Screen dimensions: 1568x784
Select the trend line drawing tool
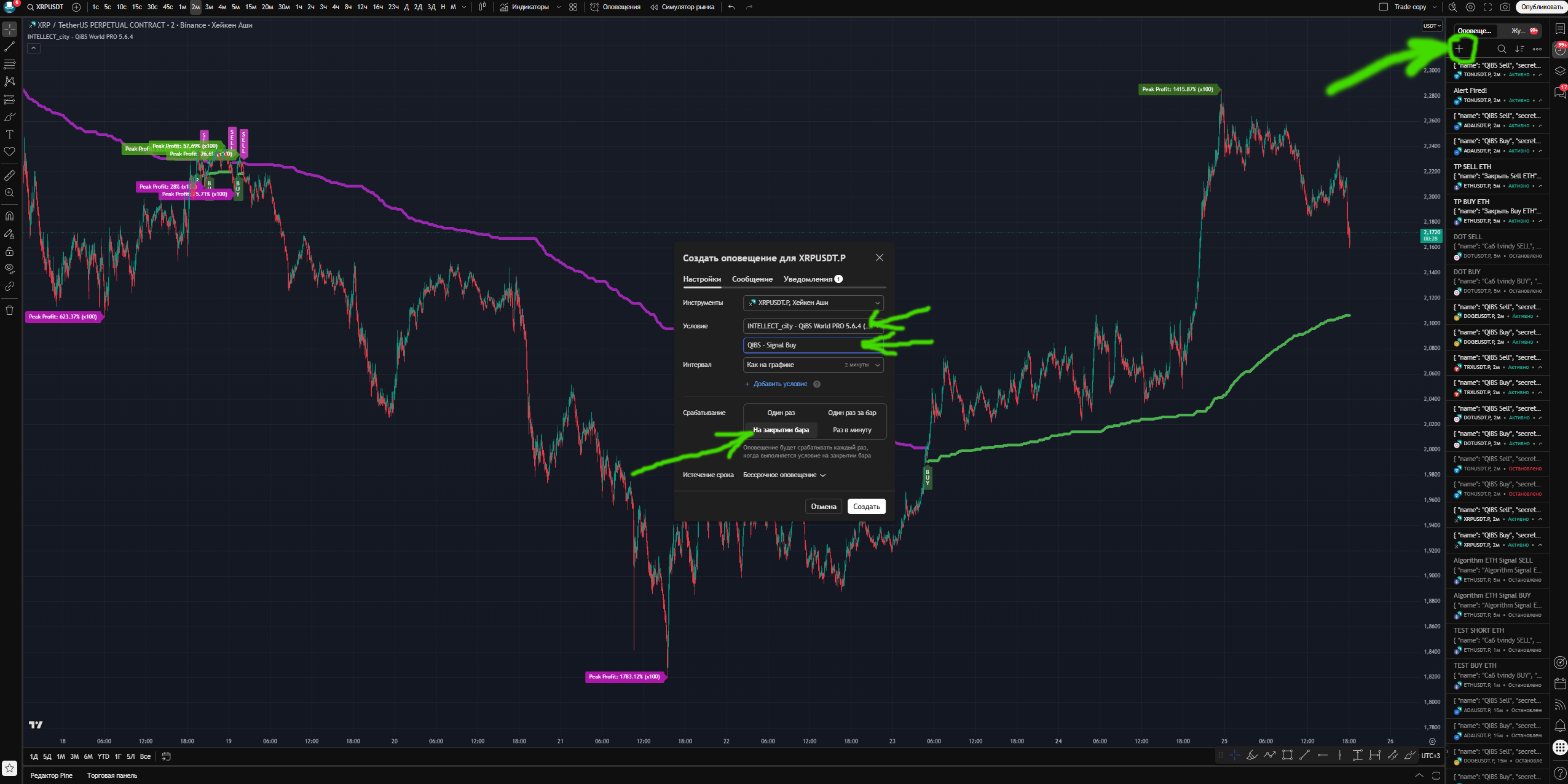pos(10,47)
